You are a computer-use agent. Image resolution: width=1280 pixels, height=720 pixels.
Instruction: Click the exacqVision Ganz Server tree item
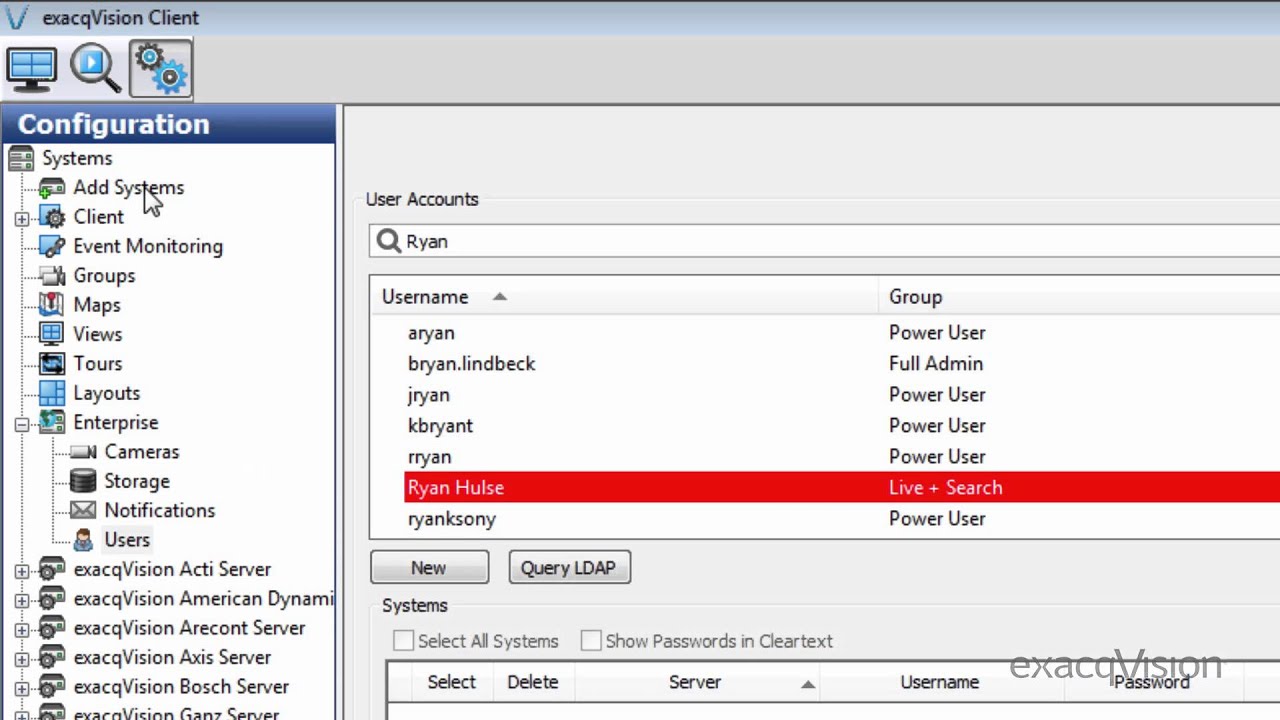[176, 712]
